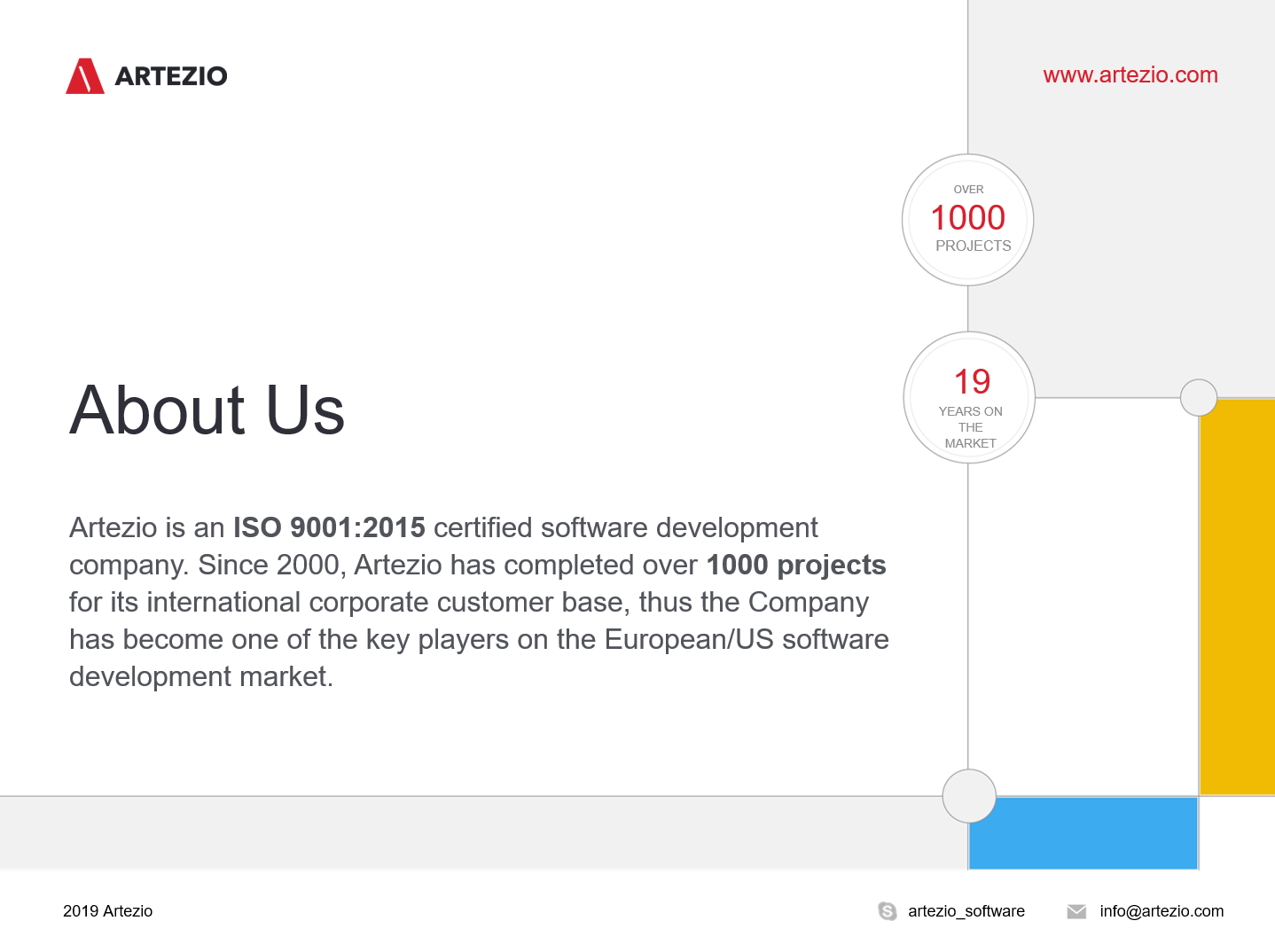Select the '2019 Artezio' footer text

point(107,911)
